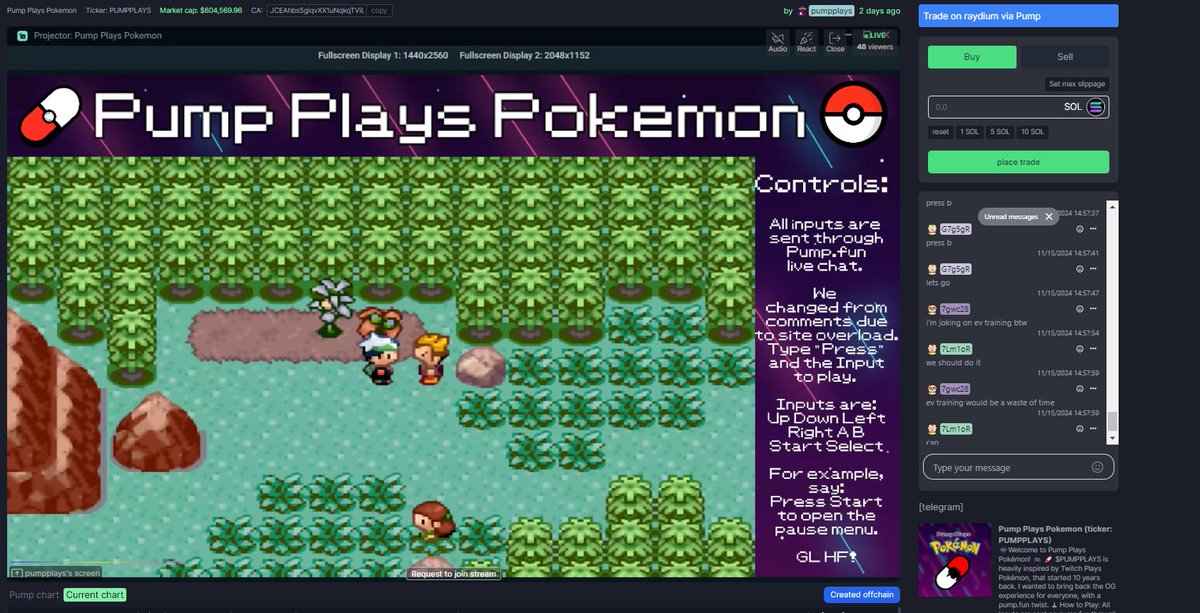Screen dimensions: 1200x613
Task: Open Set max slippage settings
Action: pos(1077,84)
